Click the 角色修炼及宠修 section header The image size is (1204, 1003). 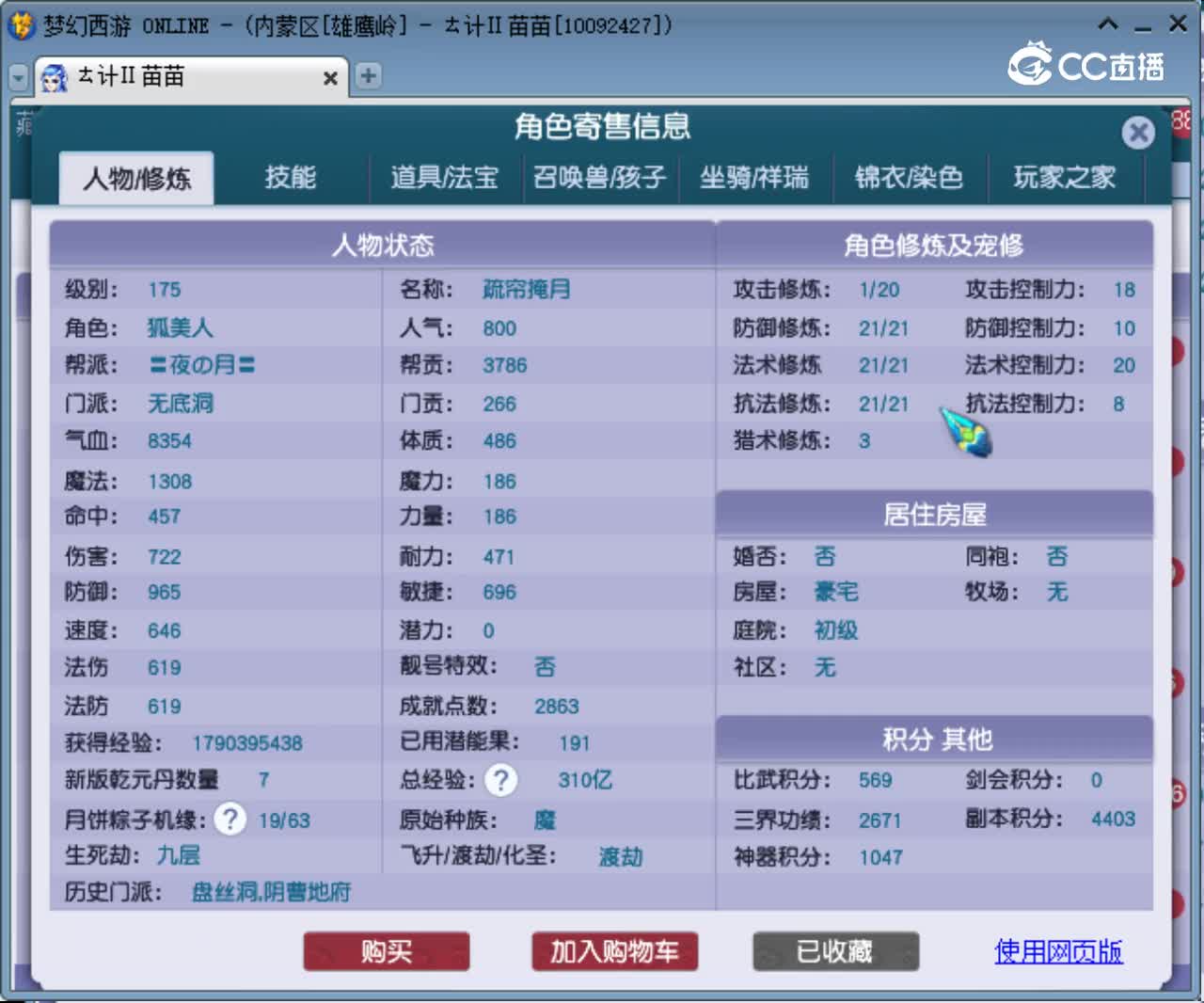point(934,246)
